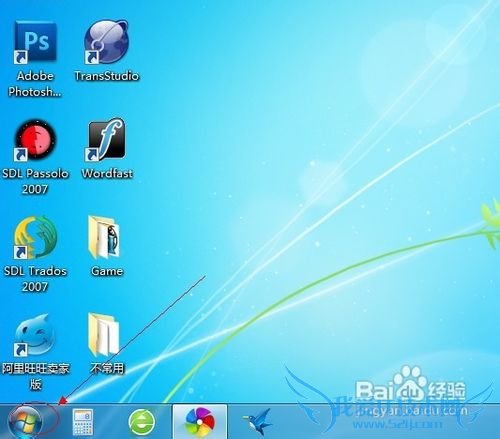
Task: Launch the 阿里旺旺卖家版 desktop shortcut
Action: point(35,335)
